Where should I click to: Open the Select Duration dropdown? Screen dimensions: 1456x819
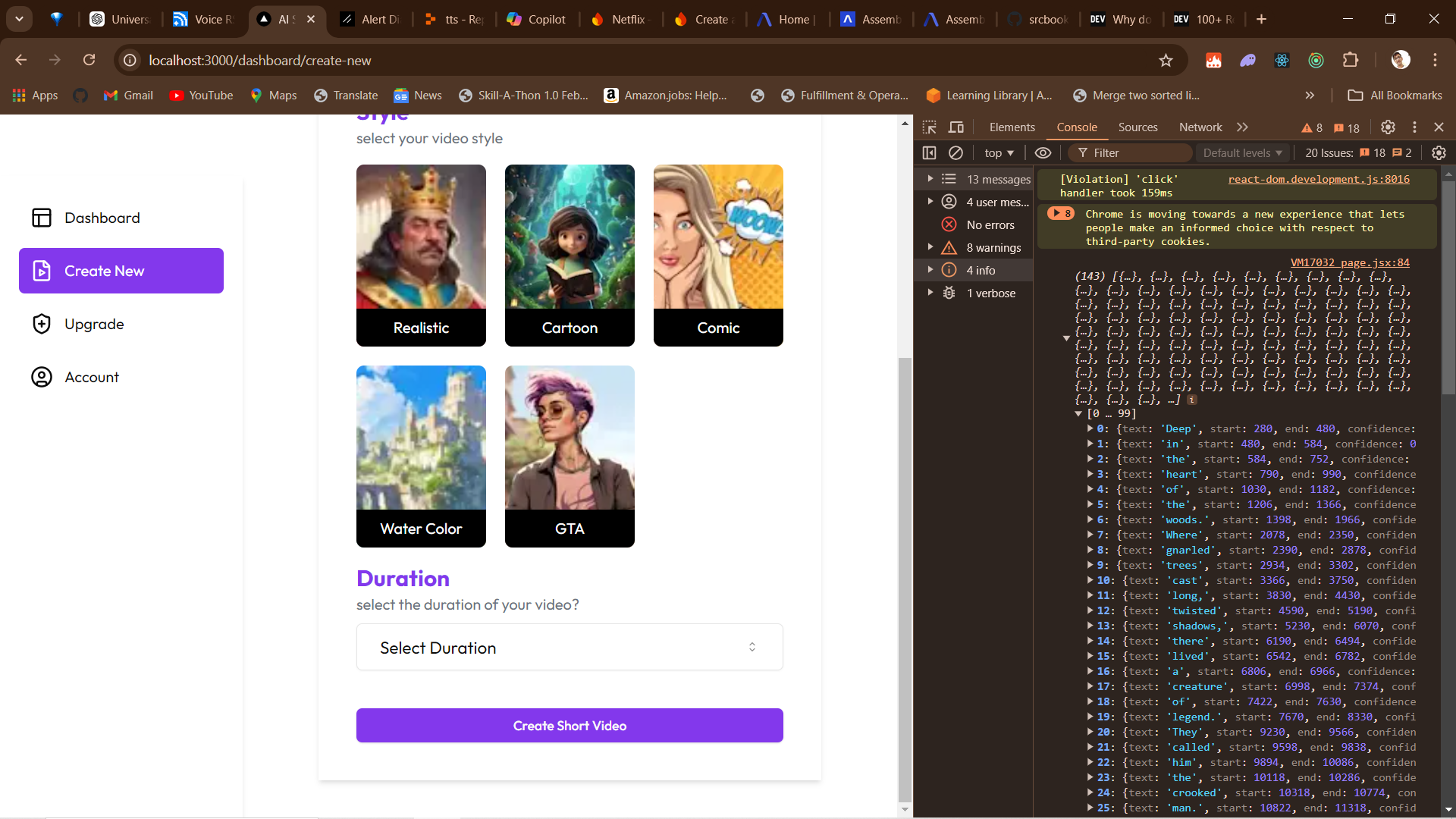(x=570, y=648)
